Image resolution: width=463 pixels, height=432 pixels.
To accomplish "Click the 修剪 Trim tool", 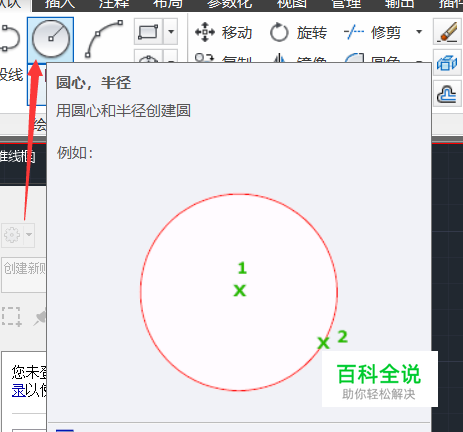I will point(372,32).
